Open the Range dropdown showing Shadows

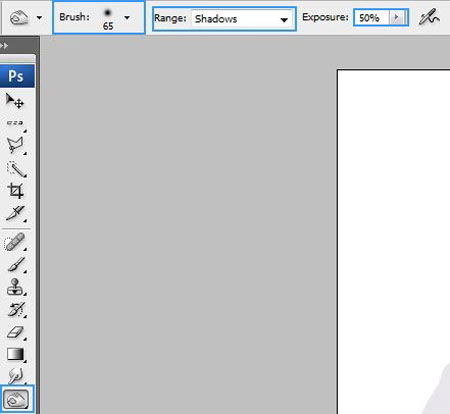[242, 19]
